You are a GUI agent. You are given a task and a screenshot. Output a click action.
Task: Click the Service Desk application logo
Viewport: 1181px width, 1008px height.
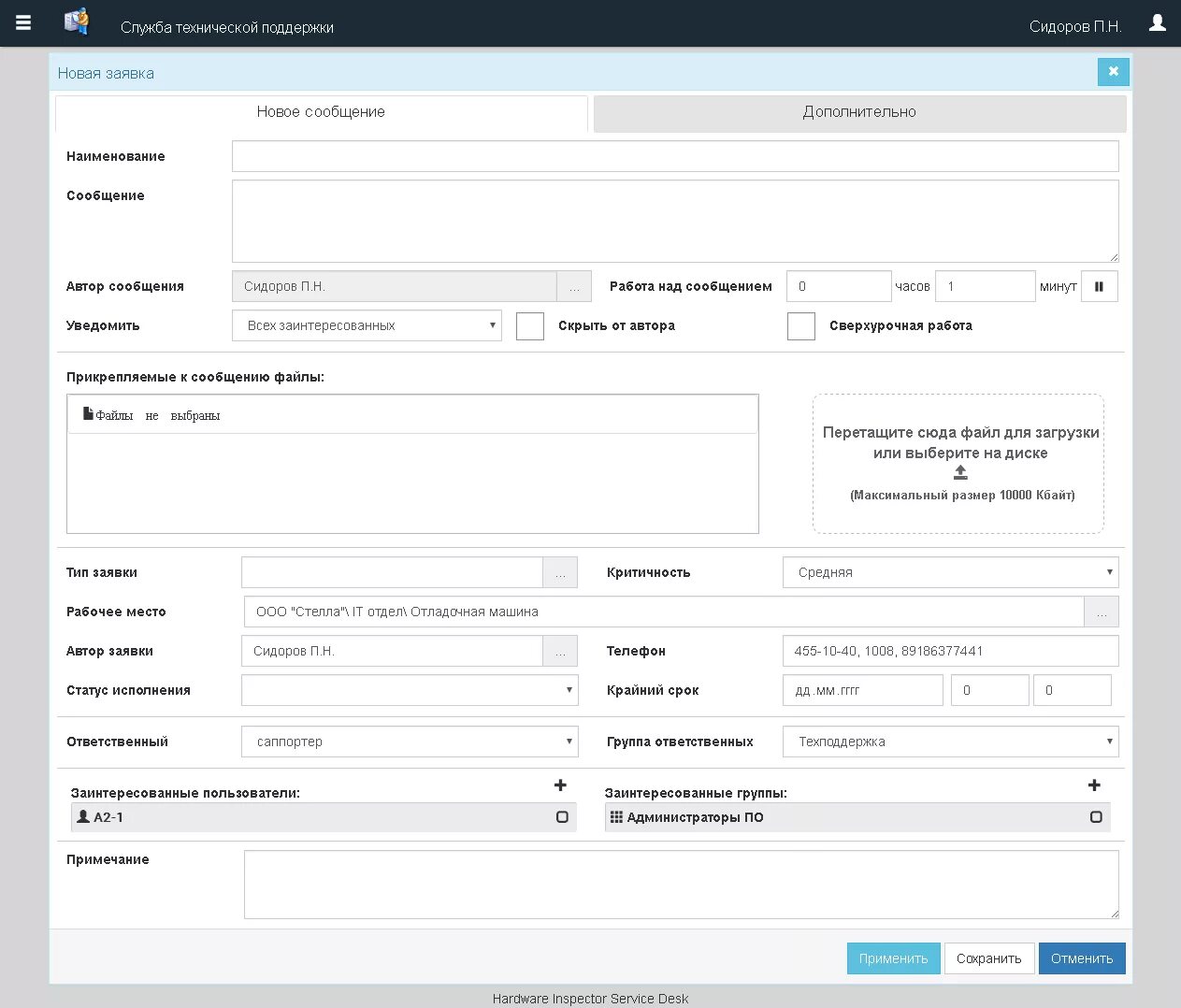coord(76,22)
